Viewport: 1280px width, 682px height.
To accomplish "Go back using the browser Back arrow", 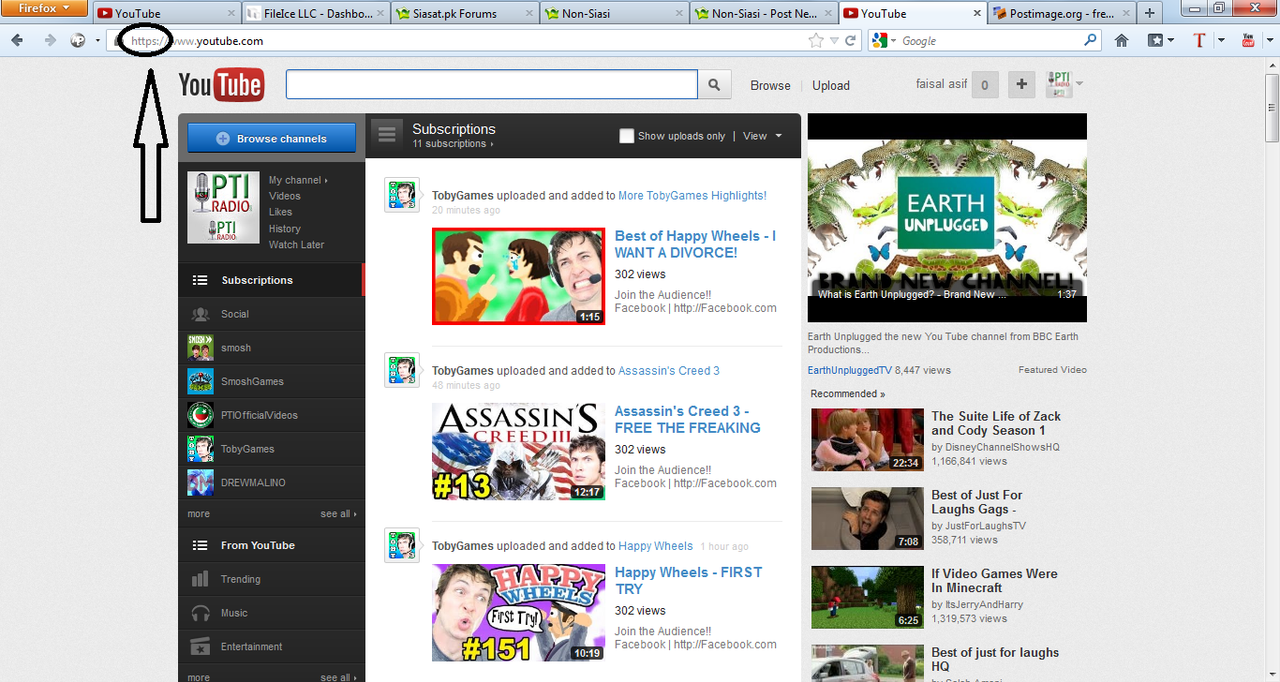I will [x=17, y=41].
